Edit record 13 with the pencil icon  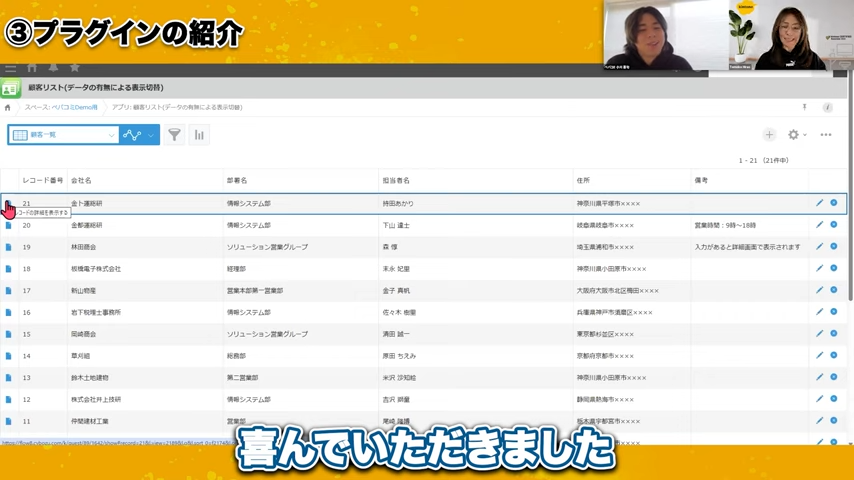pos(819,377)
